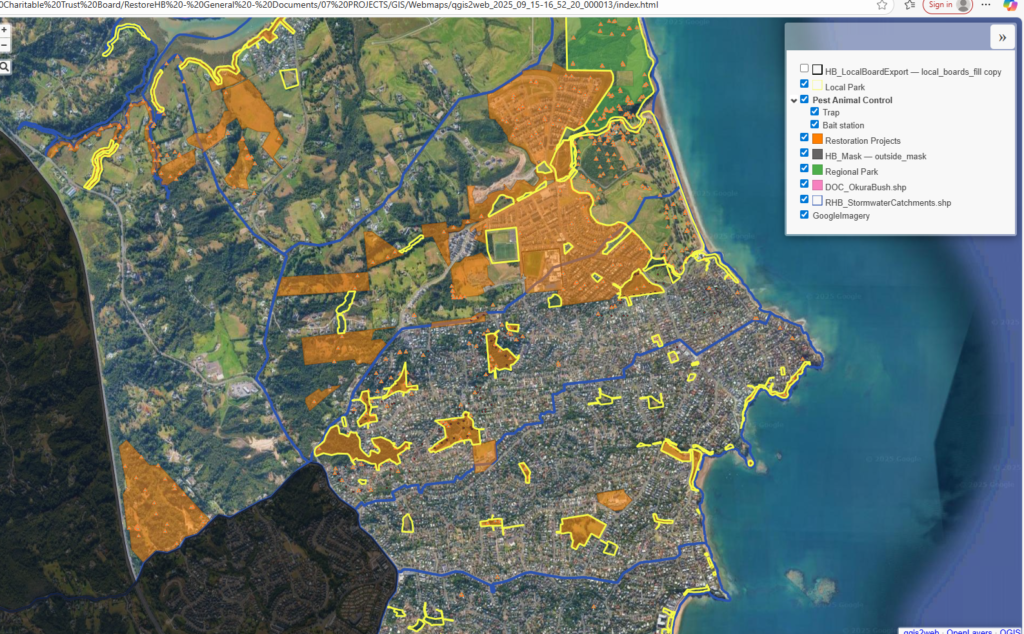Toggle off the Trap sublayer
This screenshot has width=1024, height=634.
814,112
